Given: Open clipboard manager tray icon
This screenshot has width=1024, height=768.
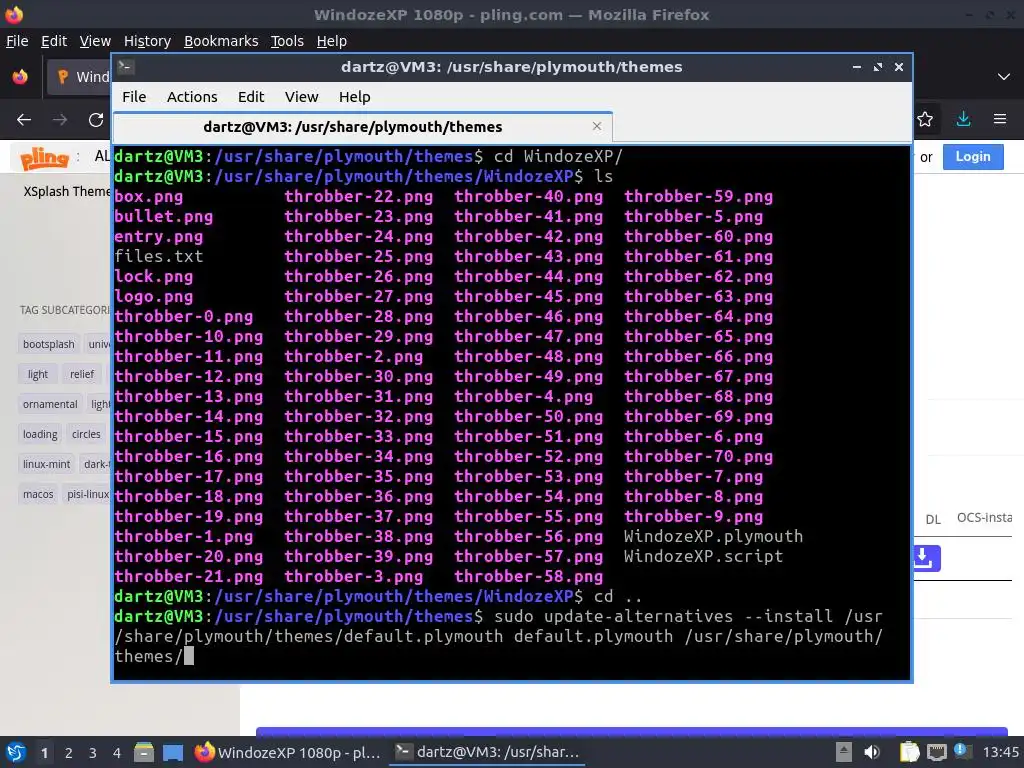Looking at the screenshot, I should tap(909, 752).
